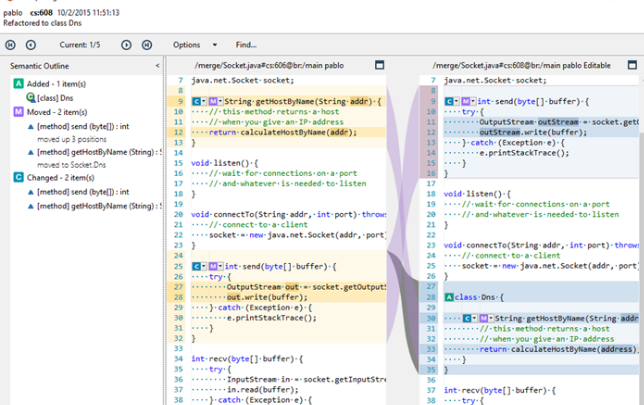Jump to the last difference

[147, 45]
